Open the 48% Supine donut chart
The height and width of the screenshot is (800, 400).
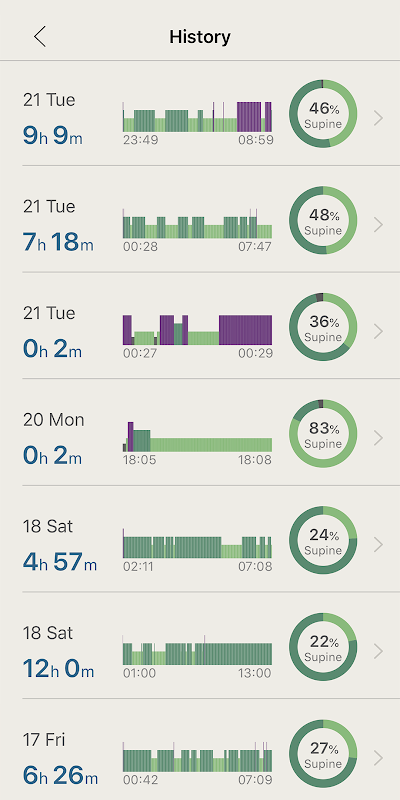[x=323, y=220]
